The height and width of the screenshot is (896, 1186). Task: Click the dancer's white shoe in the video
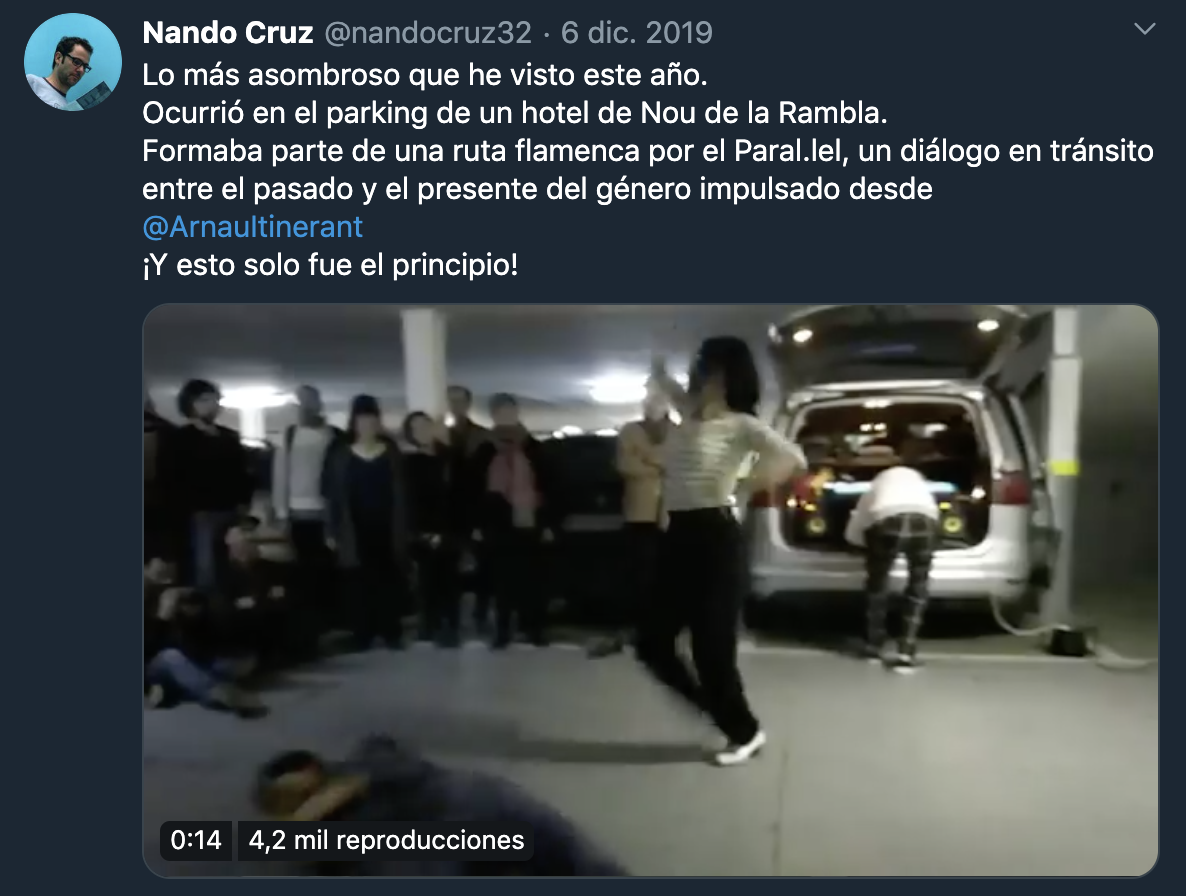[x=741, y=748]
